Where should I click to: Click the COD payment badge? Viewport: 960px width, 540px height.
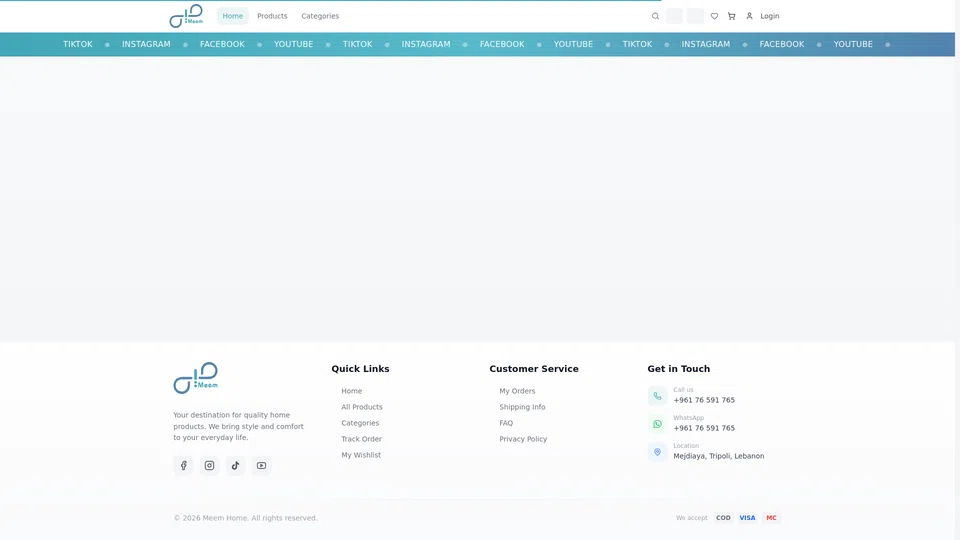click(x=723, y=517)
